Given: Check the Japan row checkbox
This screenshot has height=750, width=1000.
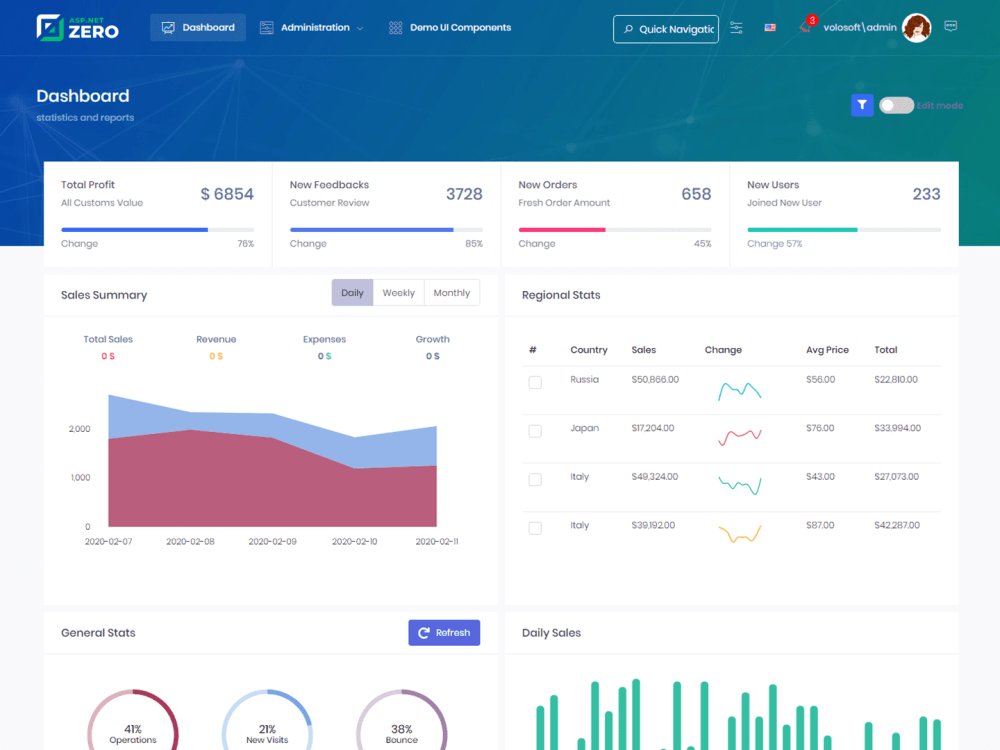Looking at the screenshot, I should [x=535, y=431].
